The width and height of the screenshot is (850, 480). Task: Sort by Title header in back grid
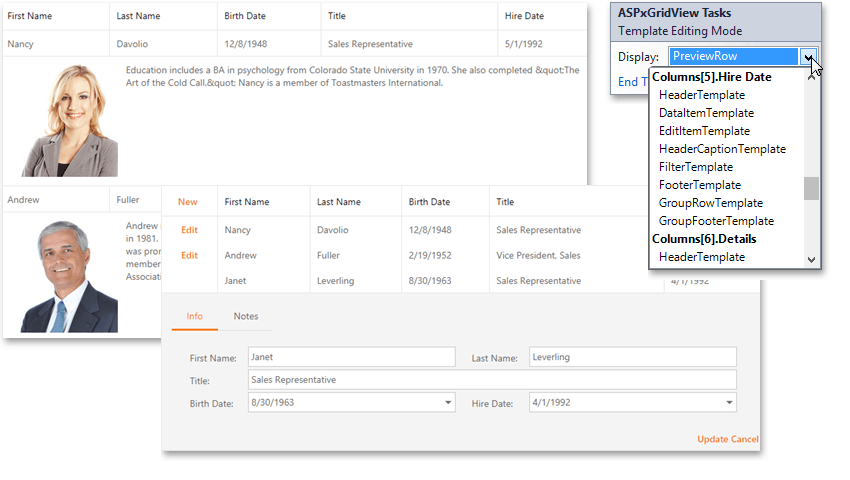click(337, 16)
